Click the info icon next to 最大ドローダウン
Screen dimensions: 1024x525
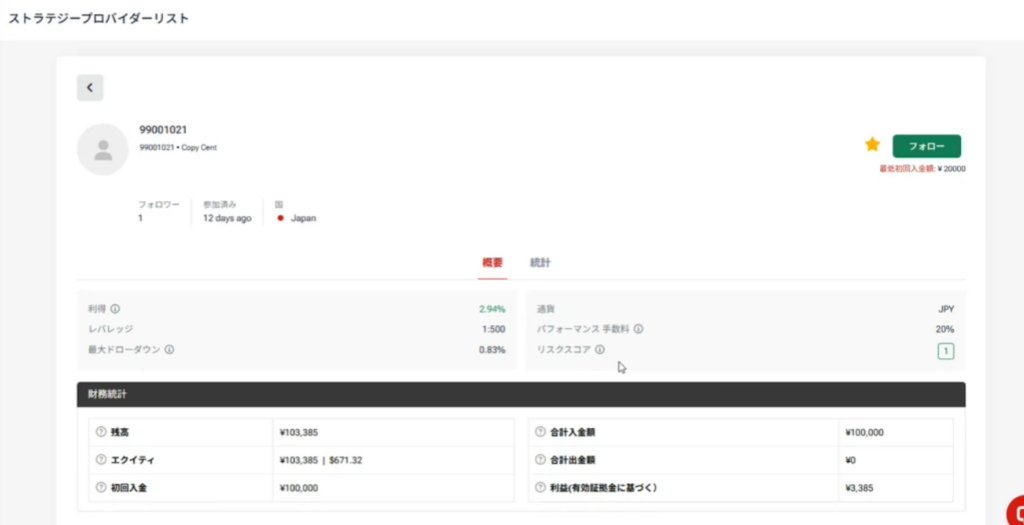tap(169, 350)
